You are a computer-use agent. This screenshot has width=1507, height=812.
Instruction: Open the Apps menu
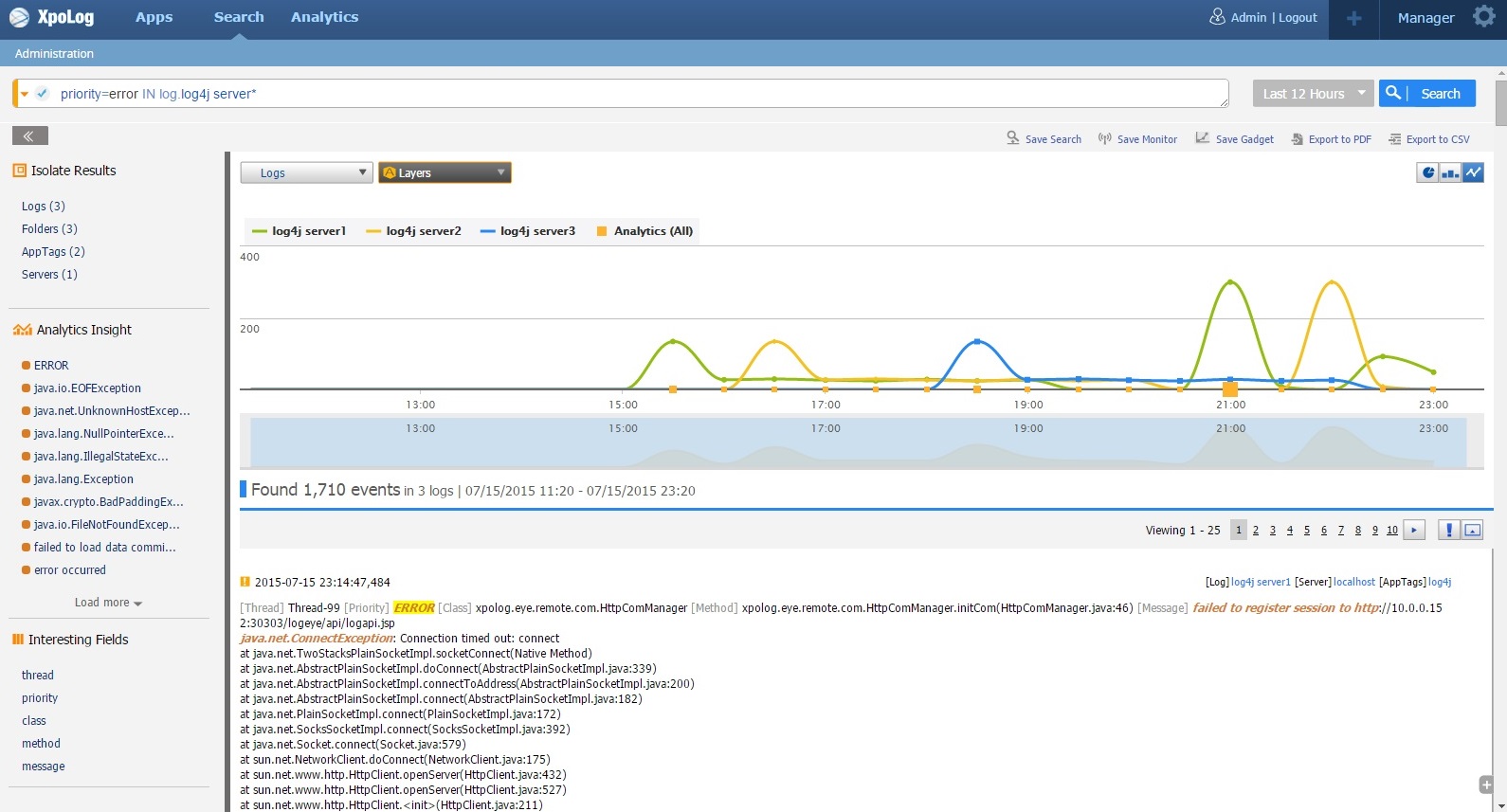click(154, 17)
